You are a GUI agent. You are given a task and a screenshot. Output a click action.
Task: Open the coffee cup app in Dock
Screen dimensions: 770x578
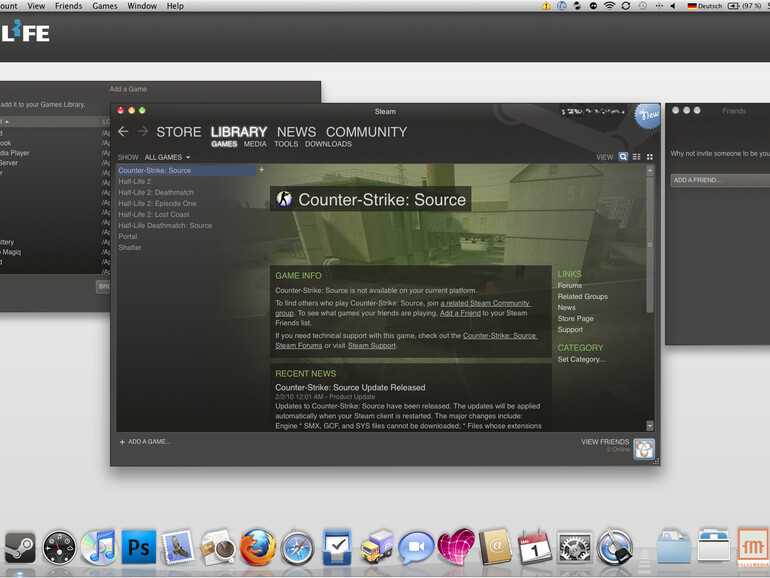point(218,547)
